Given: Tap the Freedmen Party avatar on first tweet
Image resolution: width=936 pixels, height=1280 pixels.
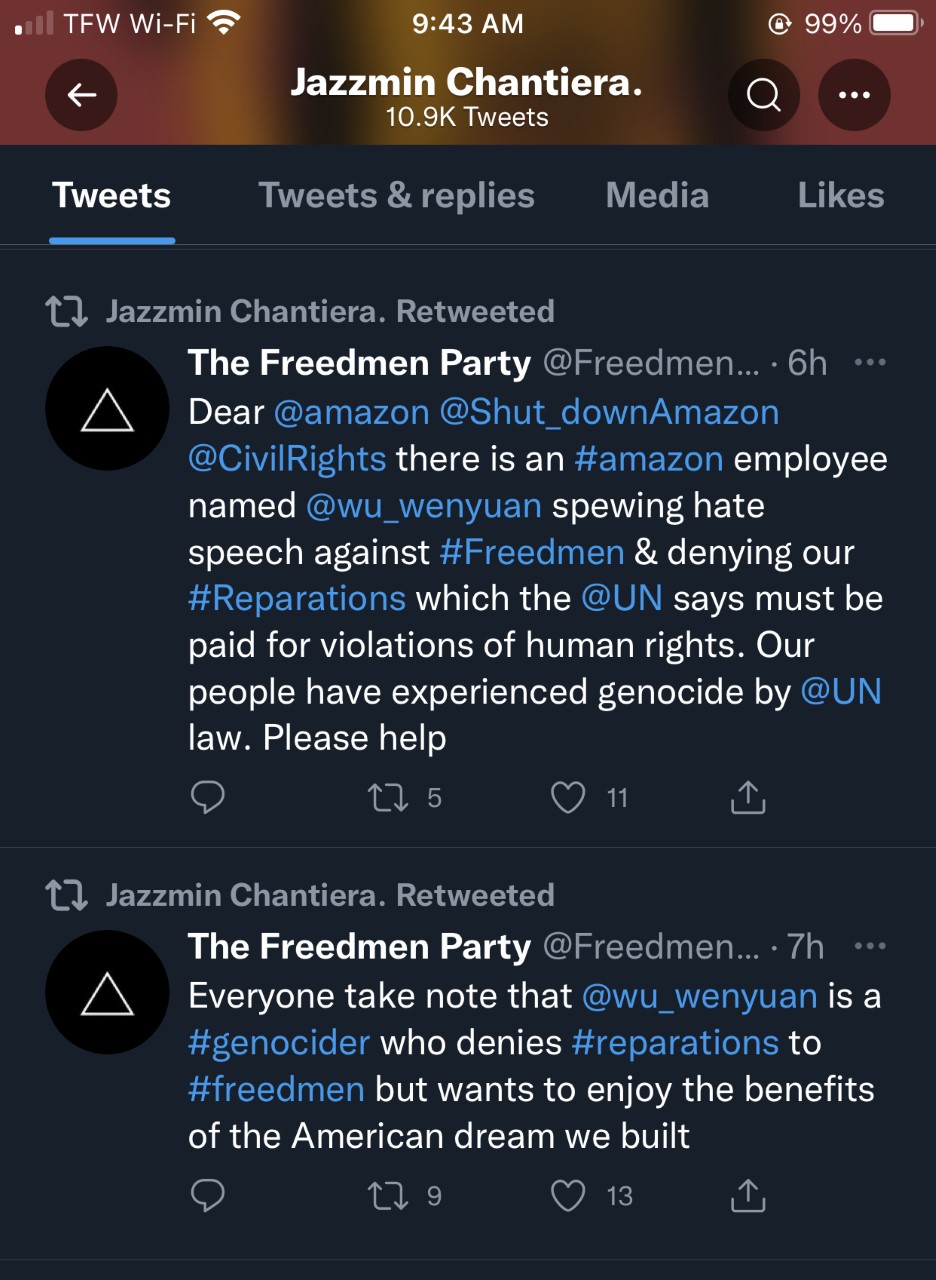Looking at the screenshot, I should pyautogui.click(x=107, y=409).
